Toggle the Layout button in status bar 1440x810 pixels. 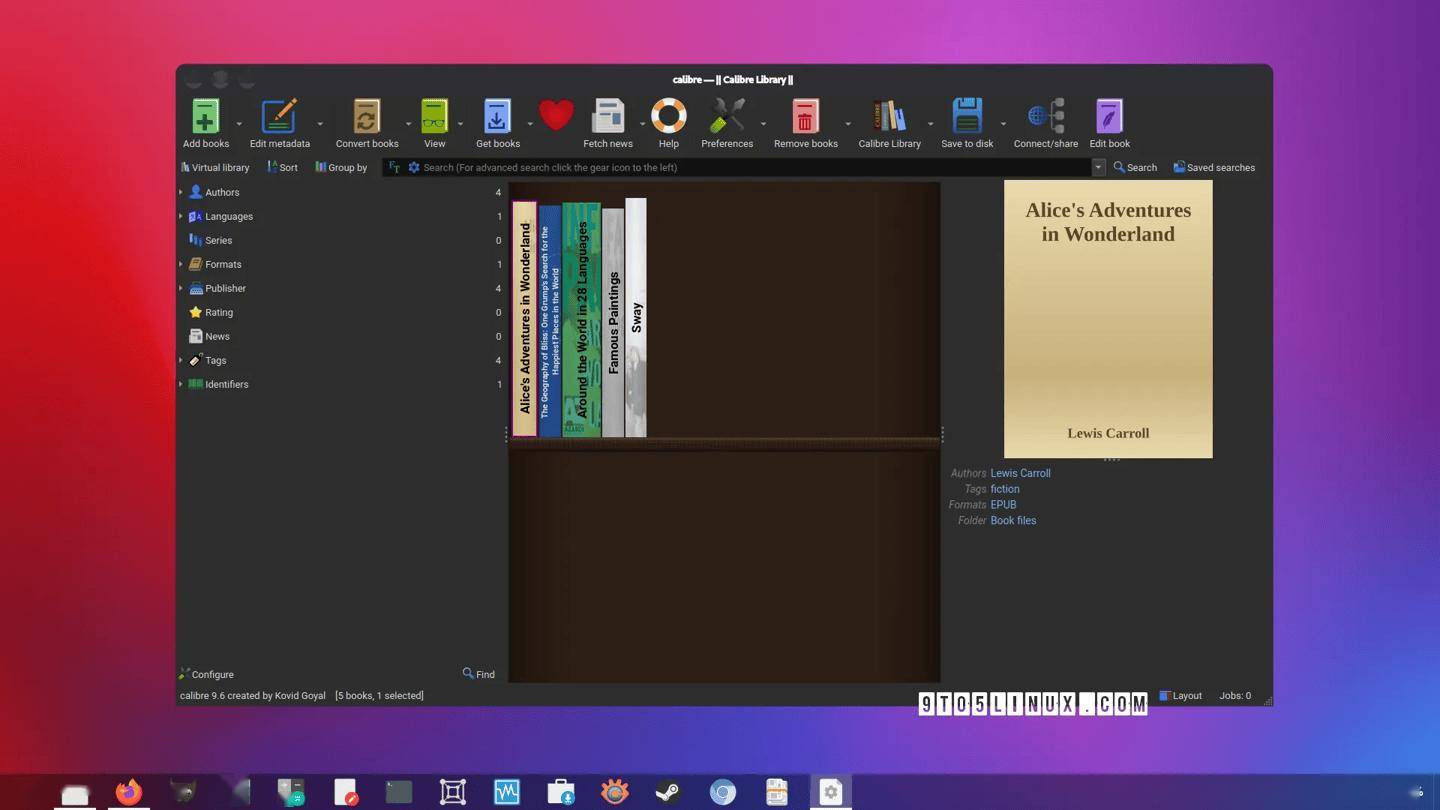pos(1180,696)
